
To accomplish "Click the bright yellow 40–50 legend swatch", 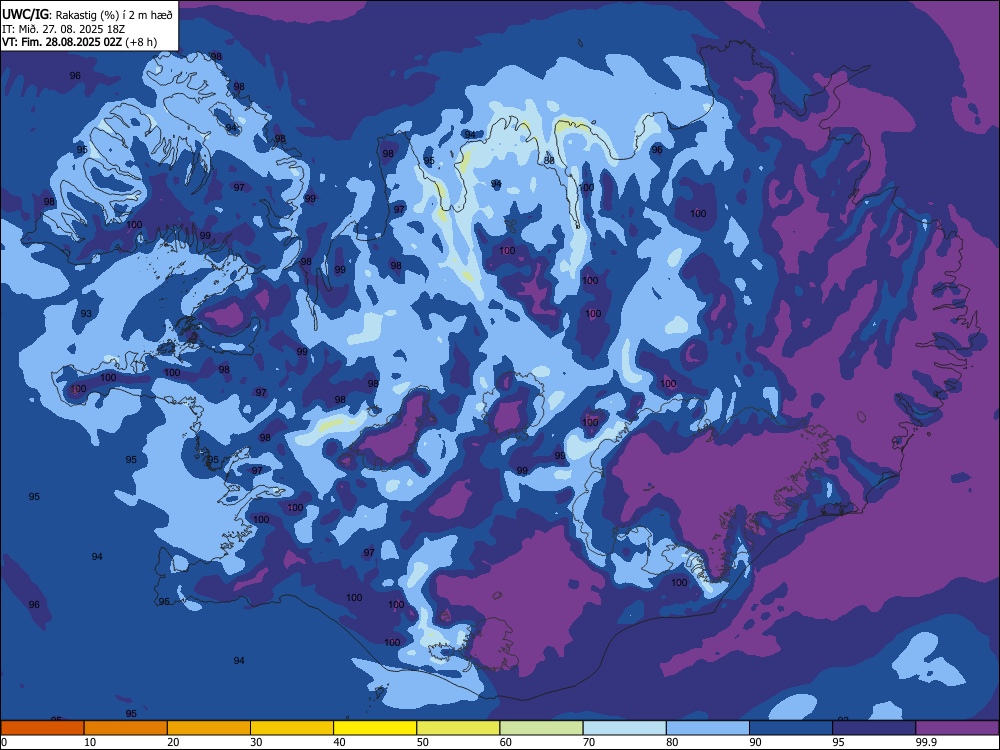I will point(375,728).
